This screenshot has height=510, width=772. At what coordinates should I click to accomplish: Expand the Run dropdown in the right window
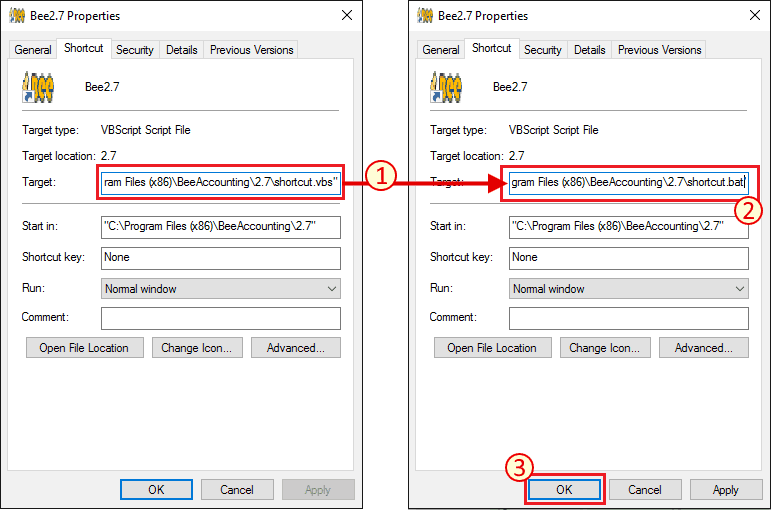[629, 289]
